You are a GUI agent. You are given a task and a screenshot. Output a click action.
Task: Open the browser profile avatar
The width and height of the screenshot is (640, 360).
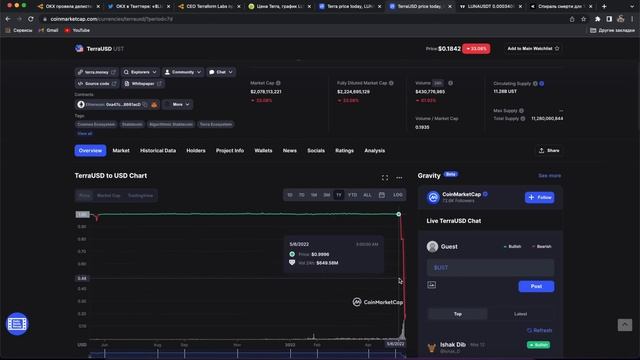(621, 19)
